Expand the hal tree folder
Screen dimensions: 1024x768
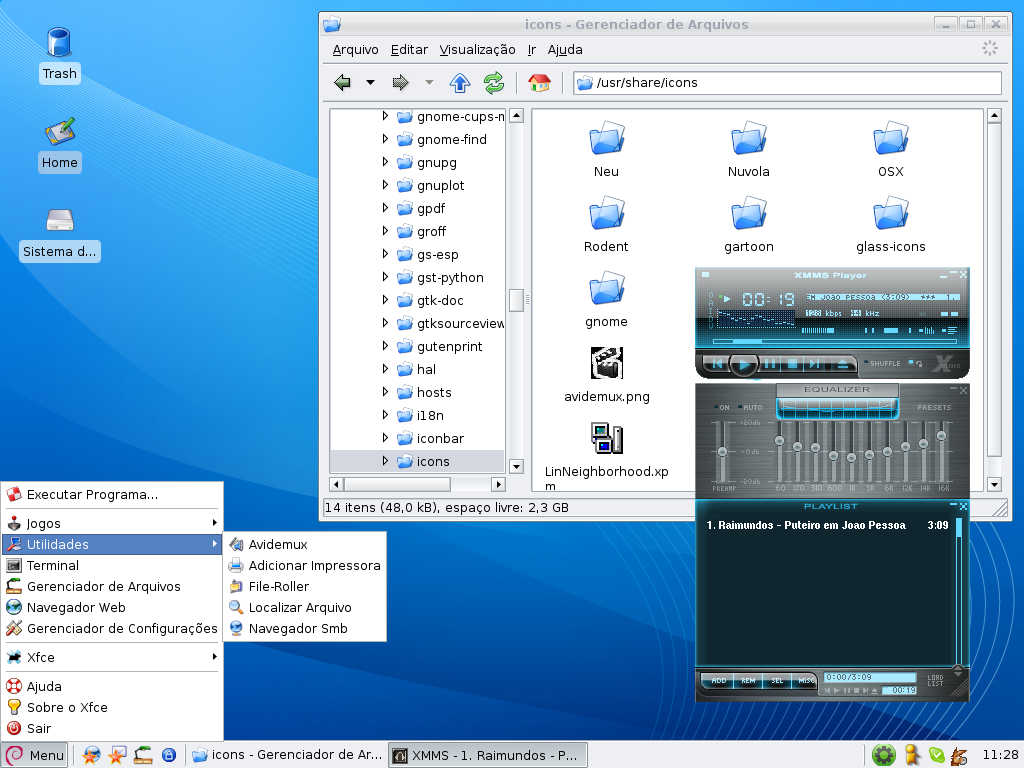[385, 369]
